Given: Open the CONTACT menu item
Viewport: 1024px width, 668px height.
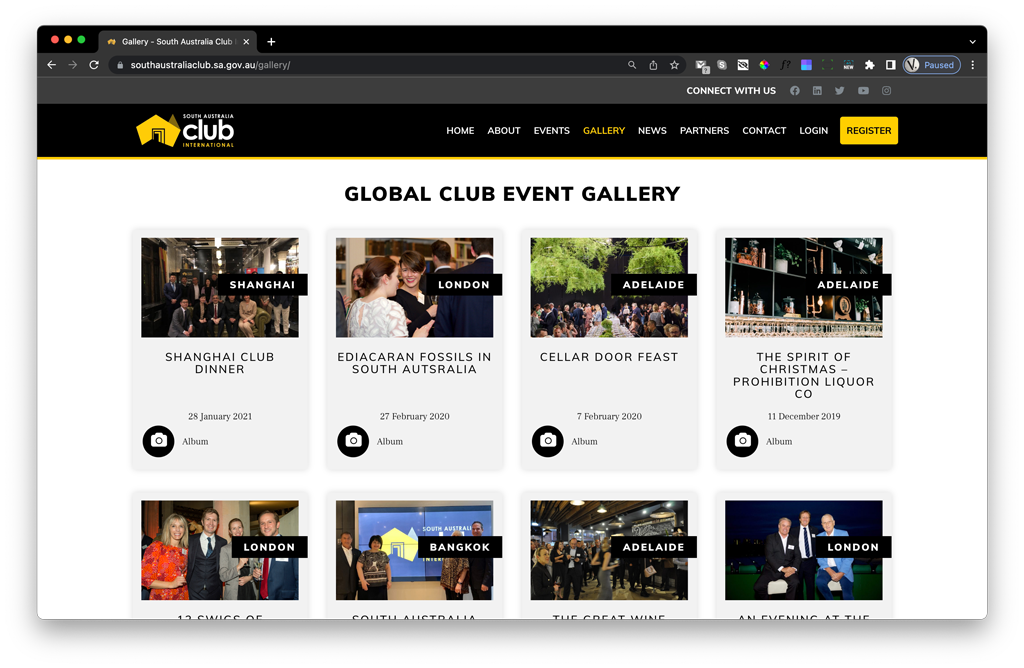Looking at the screenshot, I should click(764, 131).
